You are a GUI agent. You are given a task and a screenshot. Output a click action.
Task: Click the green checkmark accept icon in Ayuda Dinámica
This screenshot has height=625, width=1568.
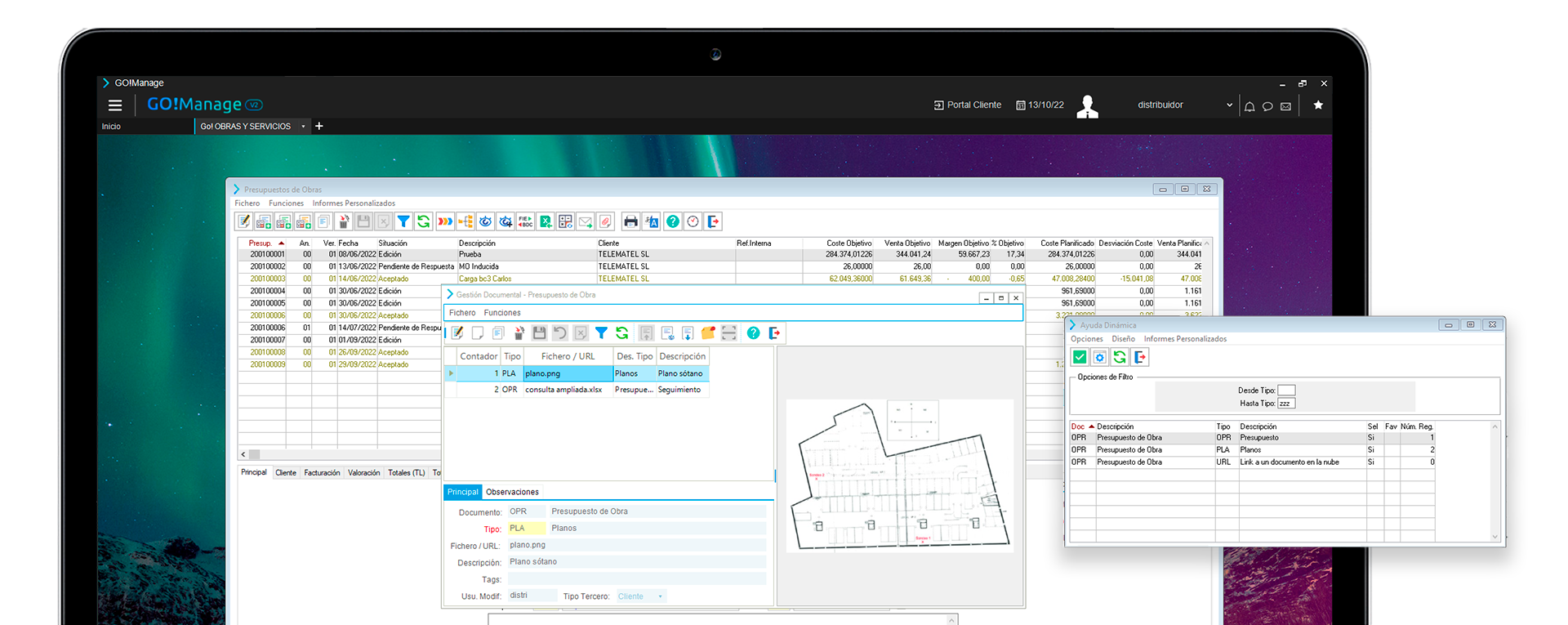(x=1080, y=357)
